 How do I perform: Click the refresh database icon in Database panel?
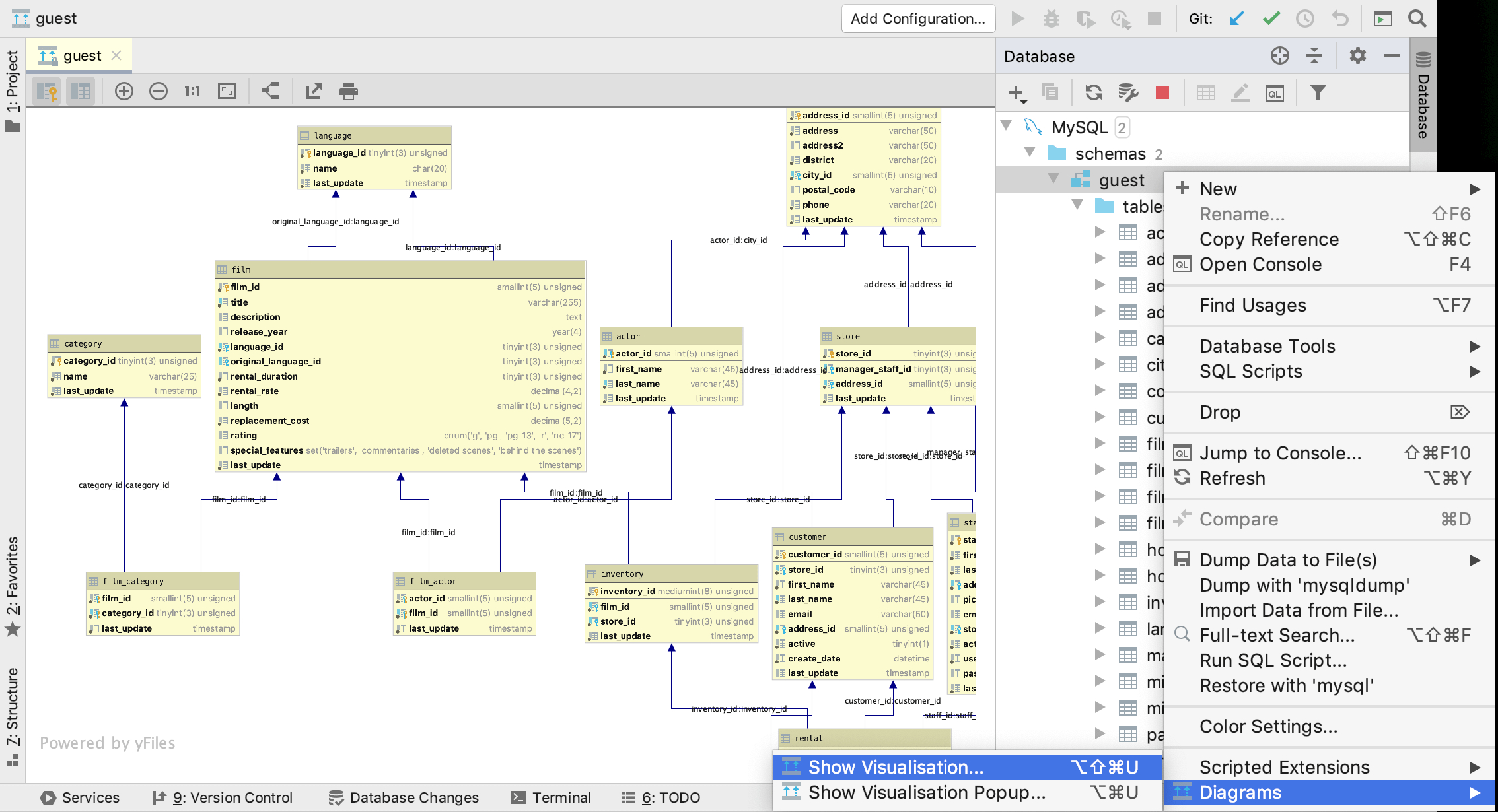coord(1093,91)
